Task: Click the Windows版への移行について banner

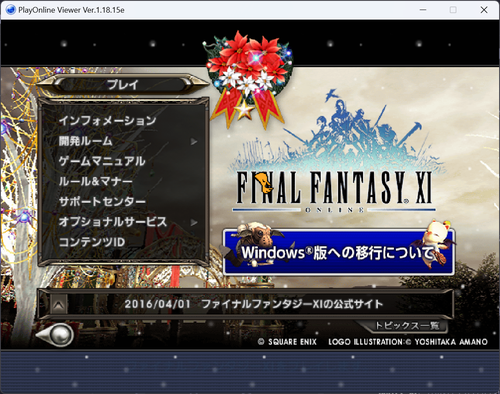Action: pos(338,252)
